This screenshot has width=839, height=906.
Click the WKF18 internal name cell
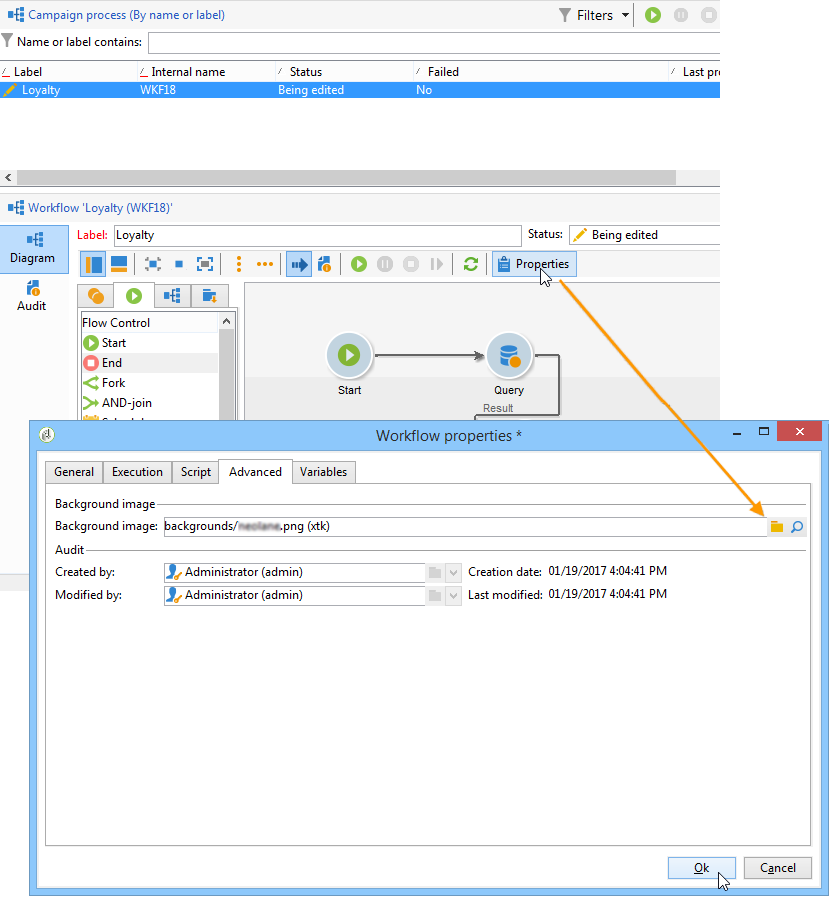point(158,90)
